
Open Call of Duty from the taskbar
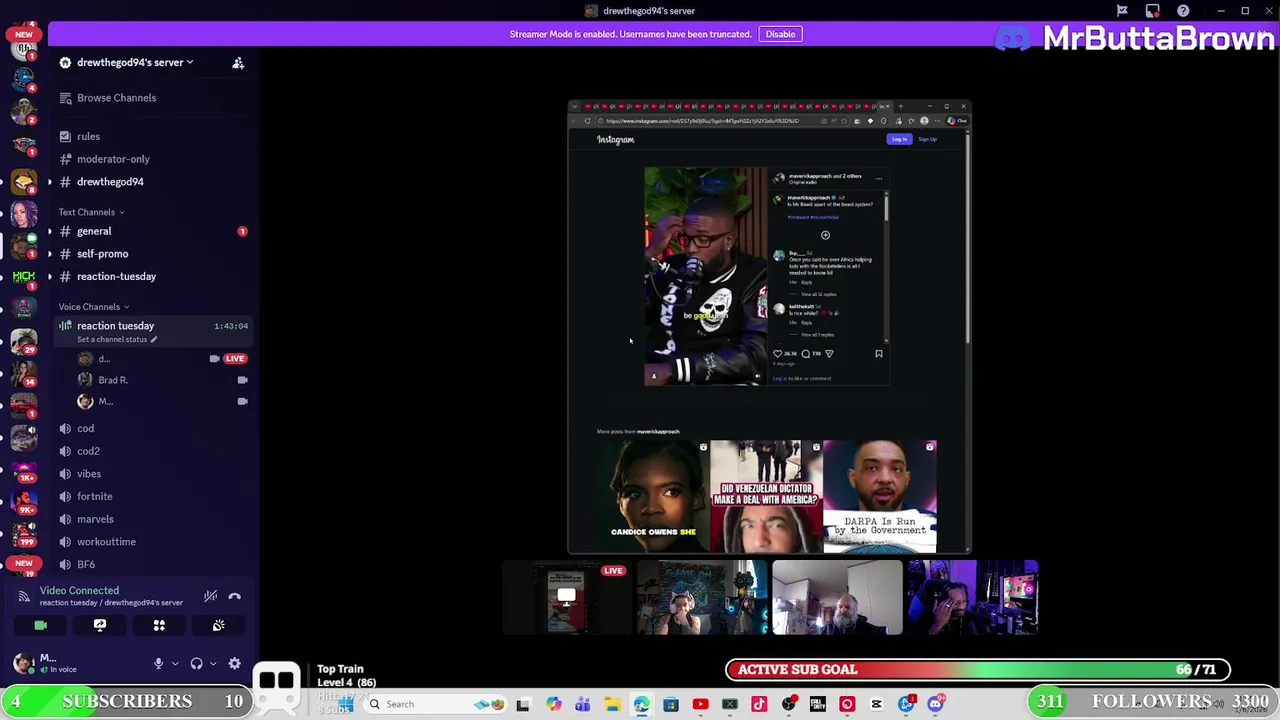point(818,704)
